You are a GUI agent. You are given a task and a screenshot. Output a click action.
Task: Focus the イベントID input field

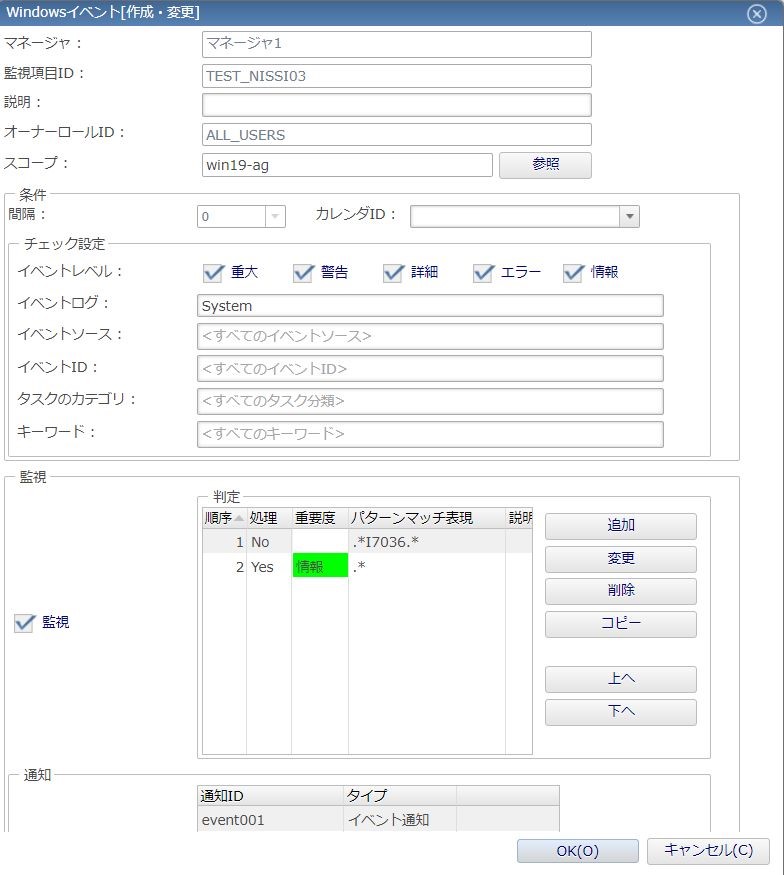coord(430,369)
